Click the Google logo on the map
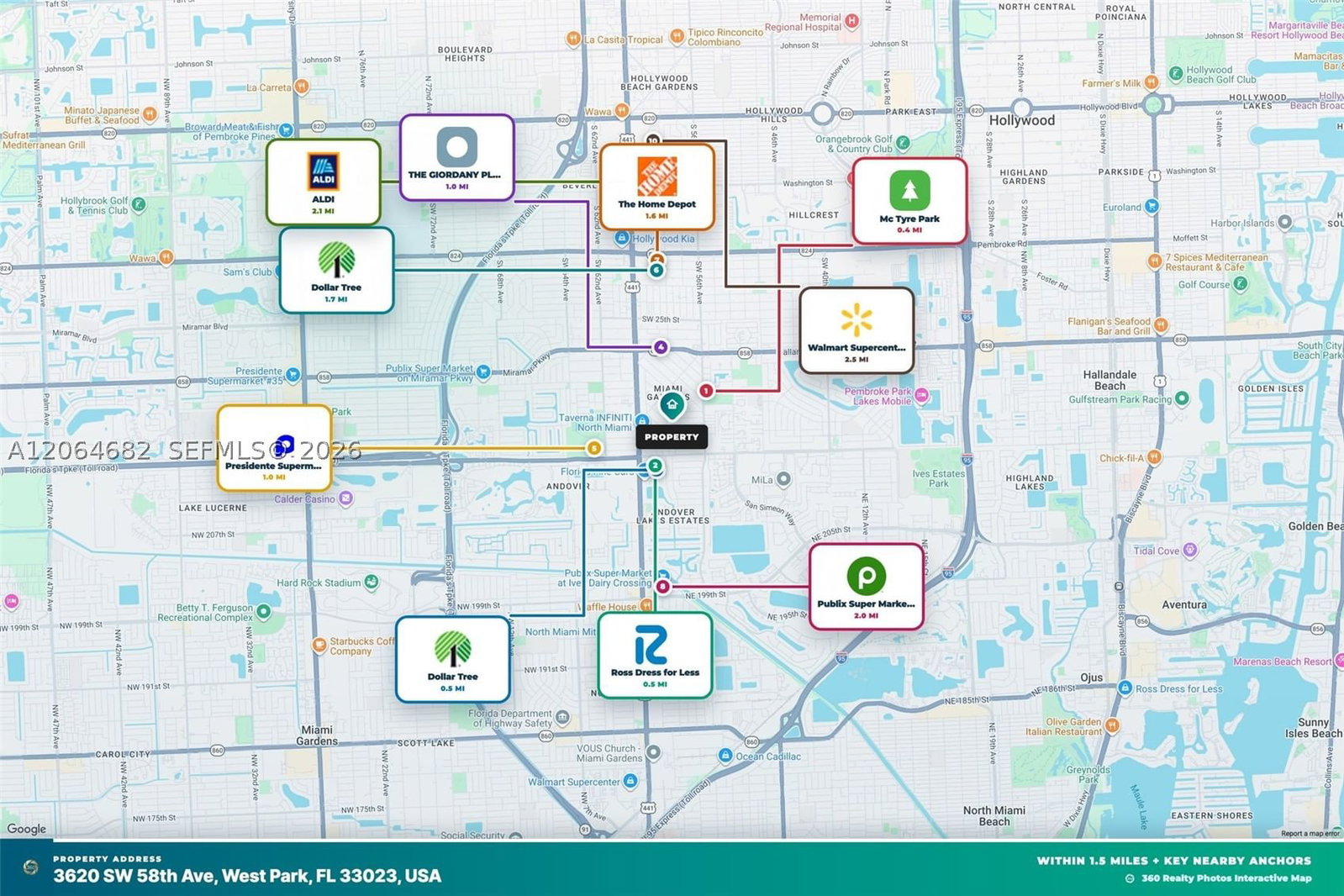Viewport: 1344px width, 896px height. click(27, 829)
